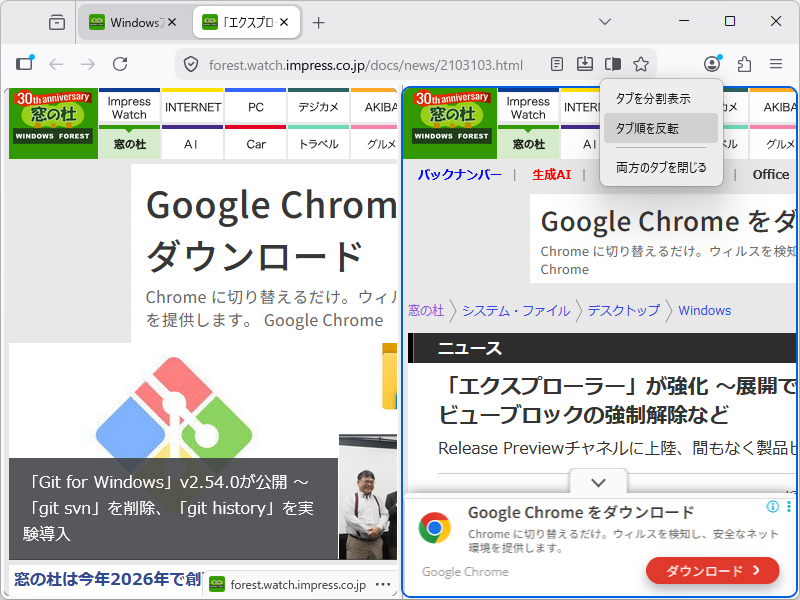Toggle the sidebar panel button

[x=25, y=63]
